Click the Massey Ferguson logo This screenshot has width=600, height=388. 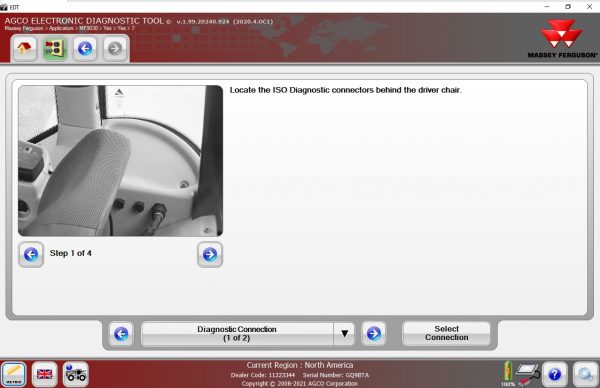pyautogui.click(x=562, y=39)
